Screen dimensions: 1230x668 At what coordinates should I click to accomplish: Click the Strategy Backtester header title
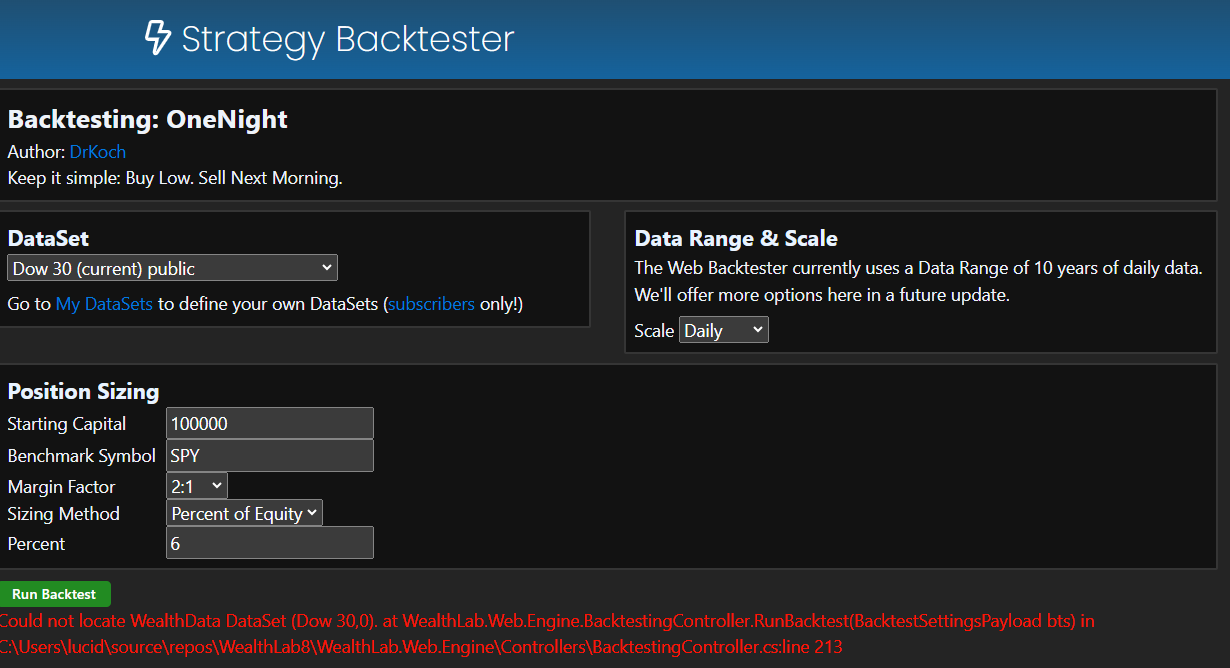point(347,39)
